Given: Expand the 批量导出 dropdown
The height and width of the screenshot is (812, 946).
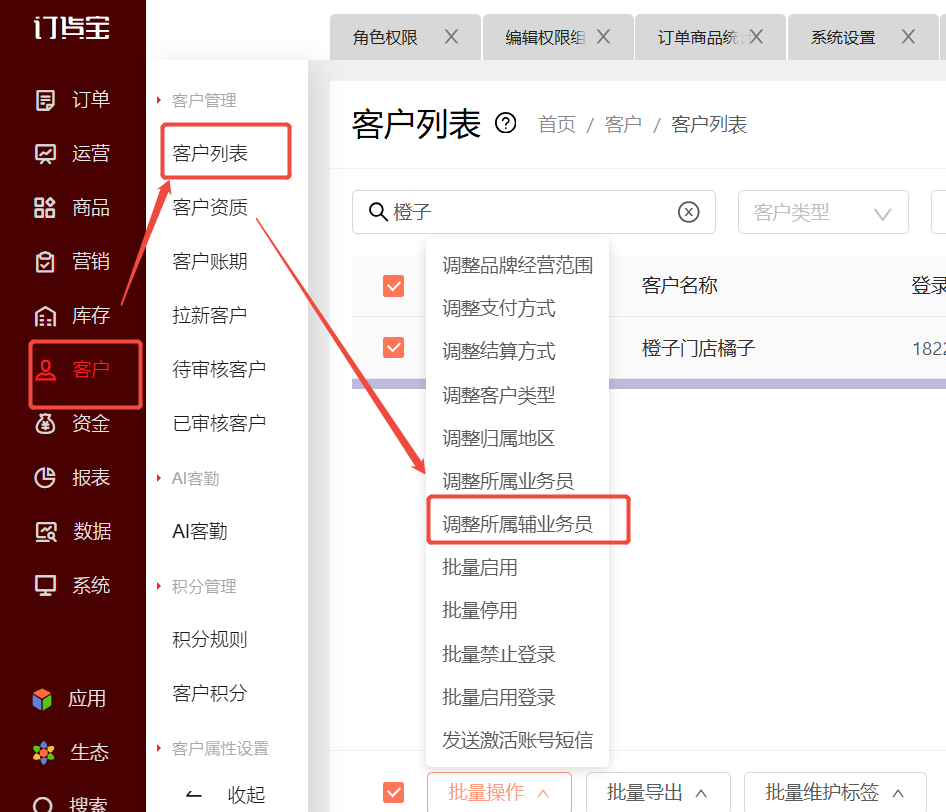Looking at the screenshot, I should pyautogui.click(x=658, y=792).
